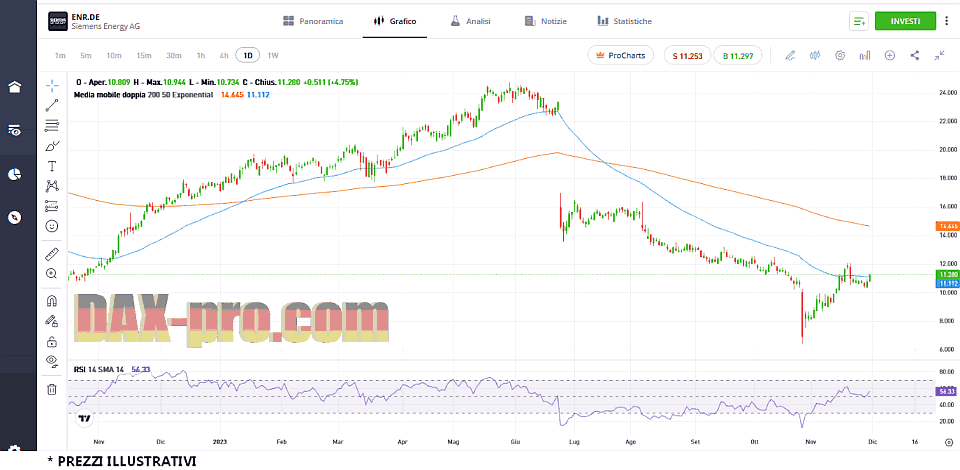
Task: Switch to the Statistiche tab
Action: (x=624, y=21)
